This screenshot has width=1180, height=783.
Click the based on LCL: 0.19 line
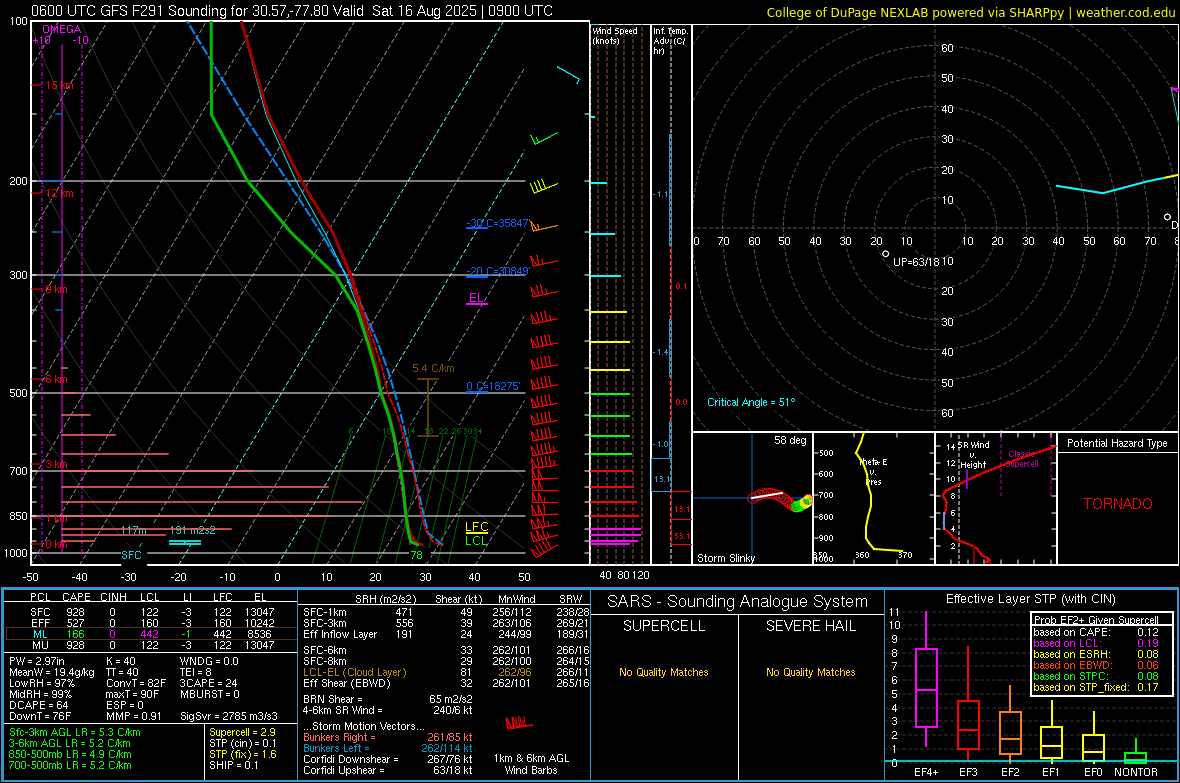click(x=1096, y=643)
